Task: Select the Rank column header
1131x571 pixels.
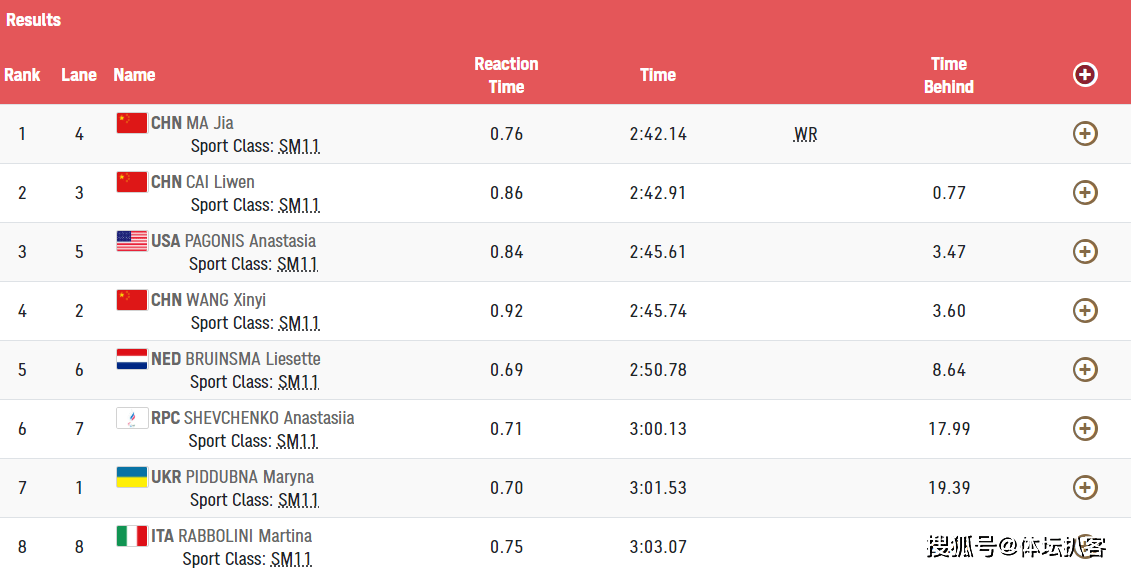Action: pos(22,75)
